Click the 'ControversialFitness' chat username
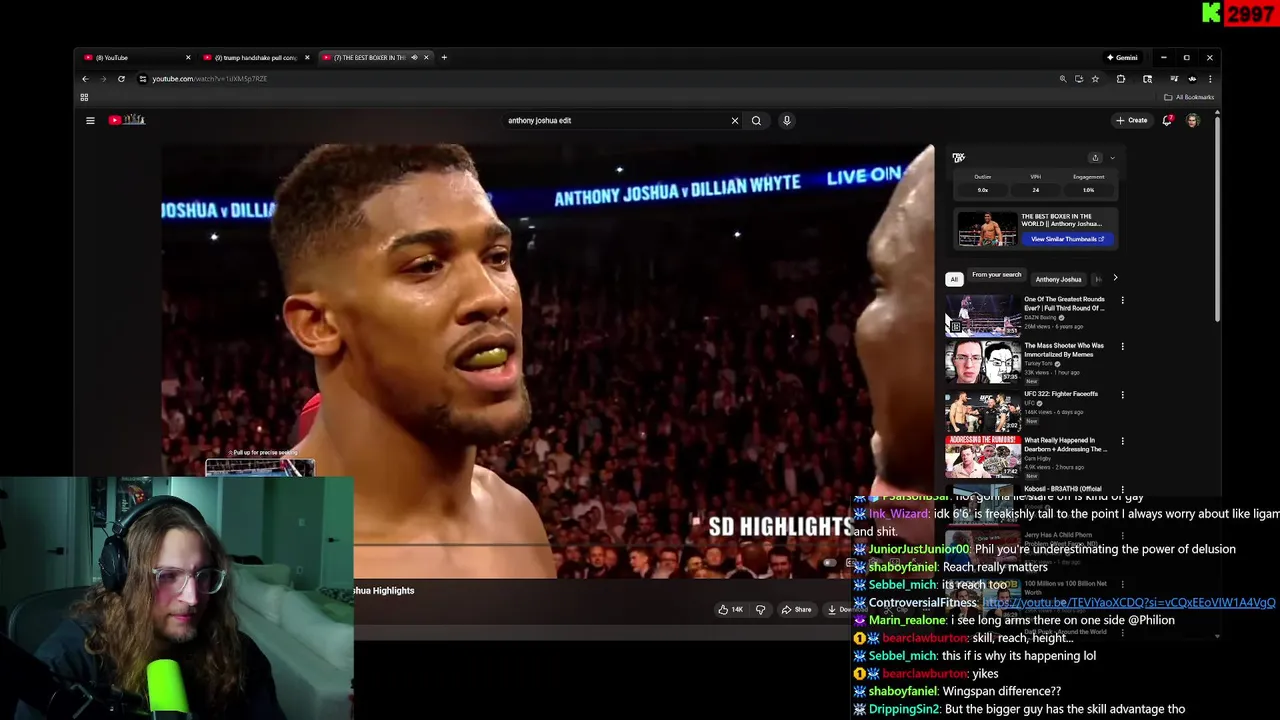 (921, 603)
